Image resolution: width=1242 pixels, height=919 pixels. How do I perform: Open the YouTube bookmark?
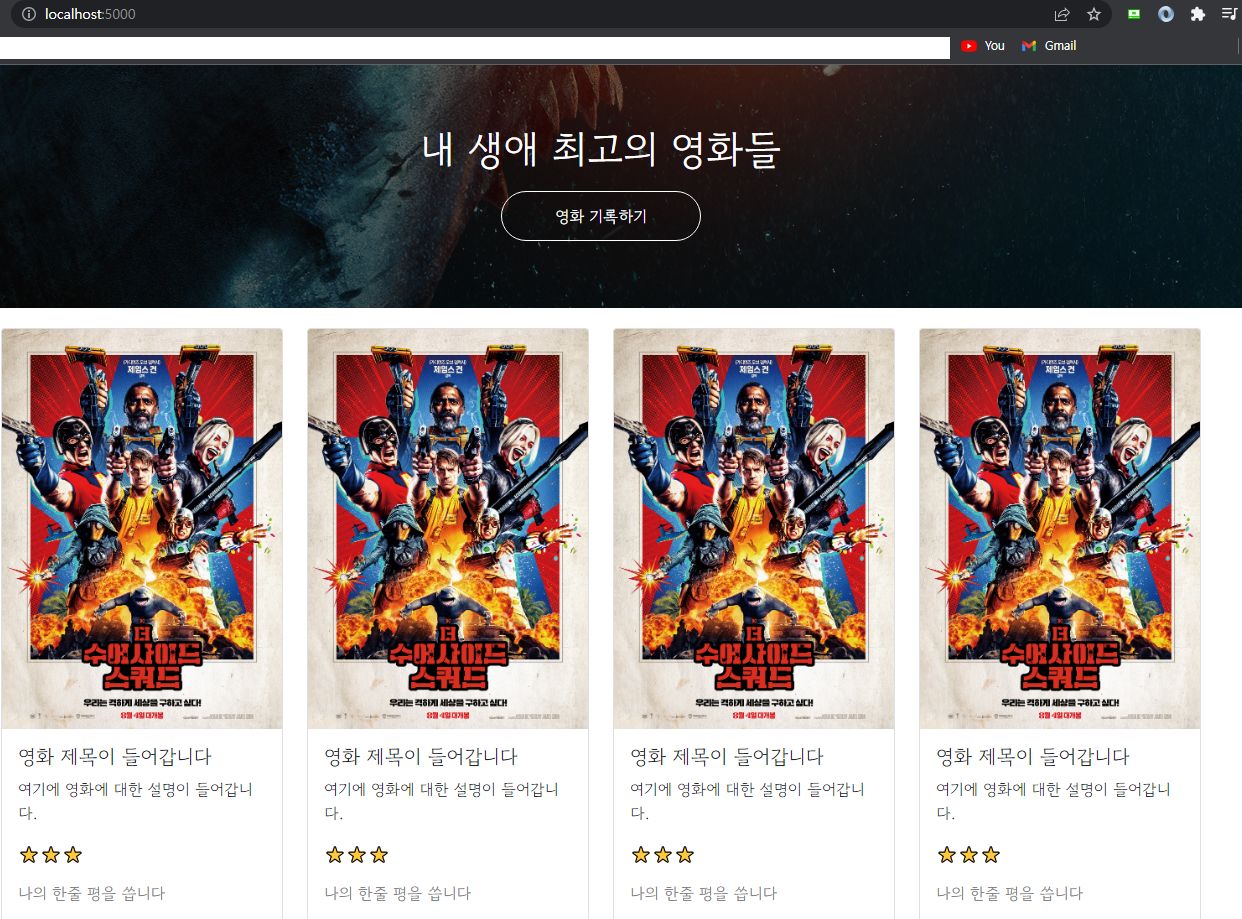[x=983, y=45]
